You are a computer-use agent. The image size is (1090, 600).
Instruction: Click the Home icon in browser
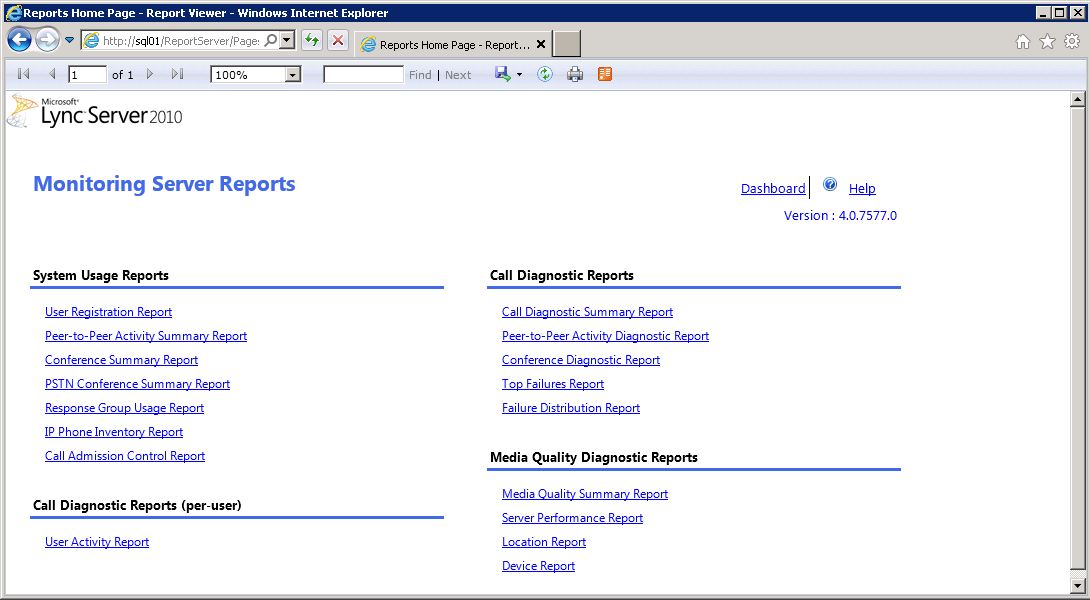(1023, 42)
